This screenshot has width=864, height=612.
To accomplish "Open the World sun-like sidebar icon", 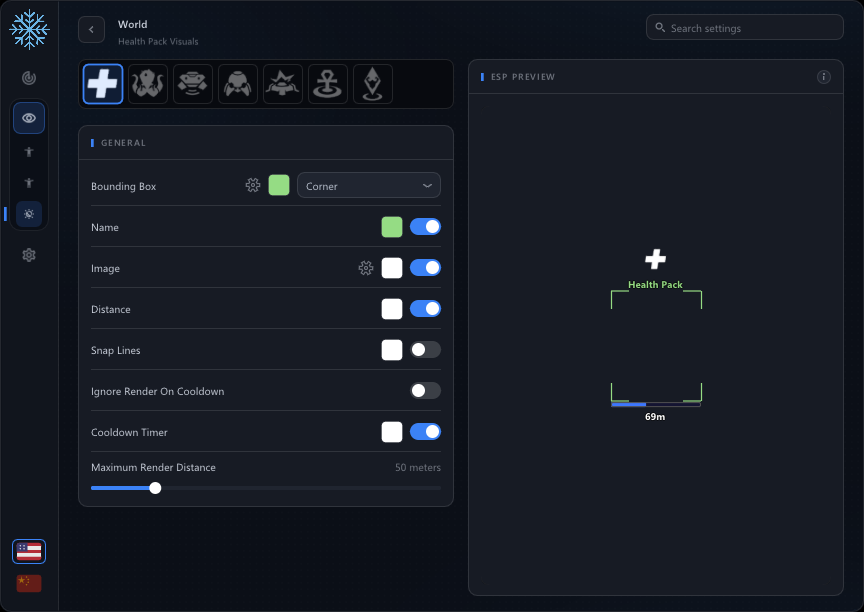I will [29, 214].
